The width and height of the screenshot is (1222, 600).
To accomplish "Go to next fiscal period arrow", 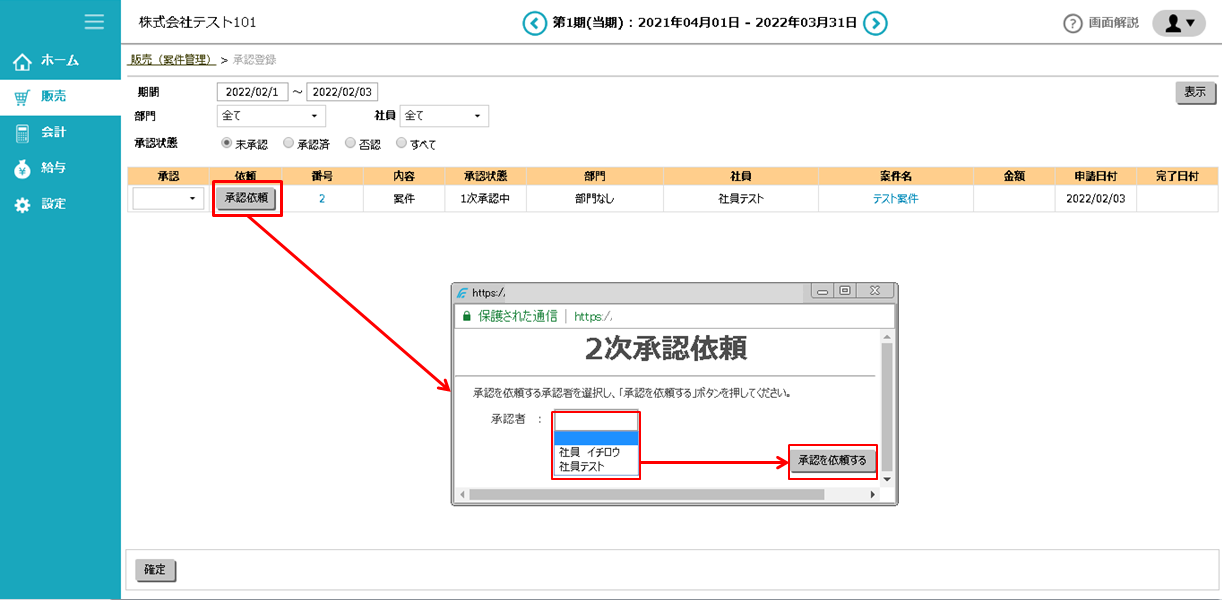I will click(875, 23).
